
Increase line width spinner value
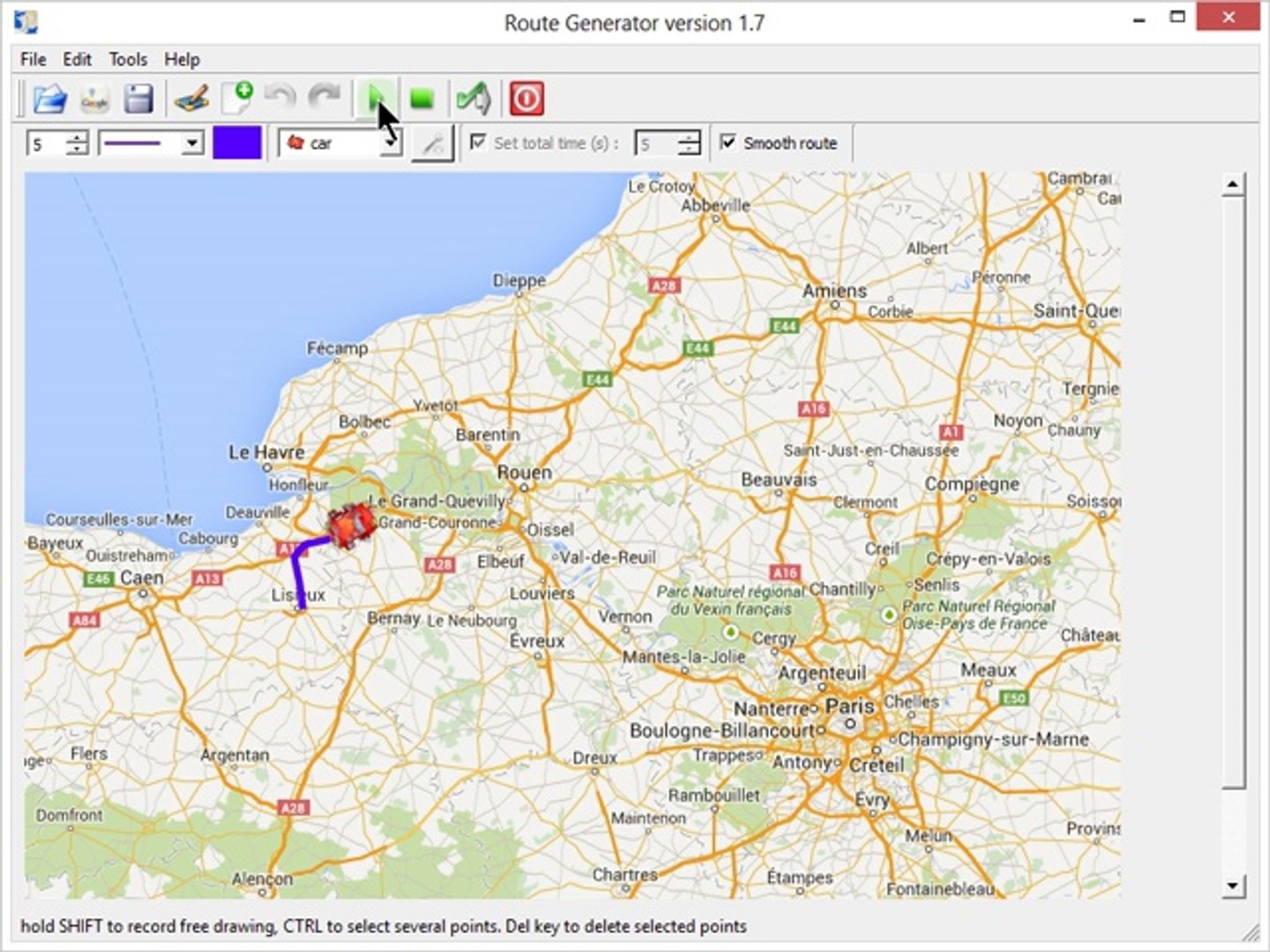point(78,137)
